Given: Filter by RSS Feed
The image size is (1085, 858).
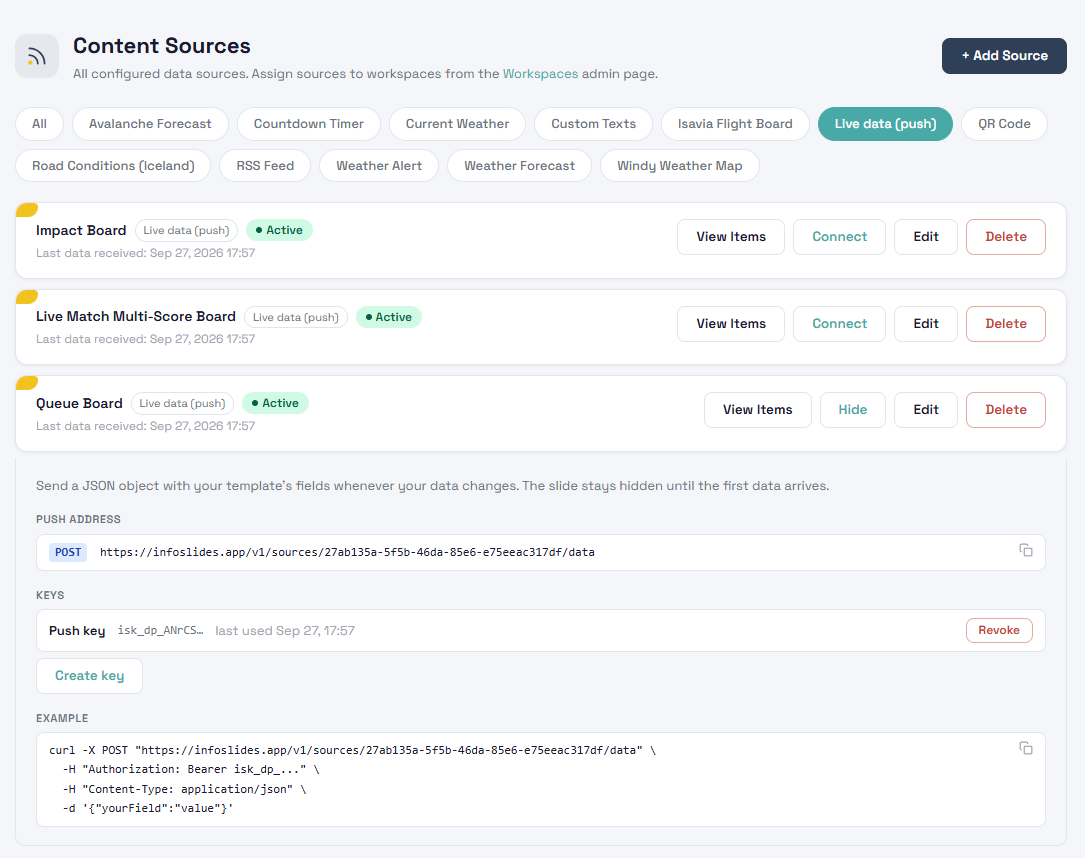Looking at the screenshot, I should click(265, 166).
